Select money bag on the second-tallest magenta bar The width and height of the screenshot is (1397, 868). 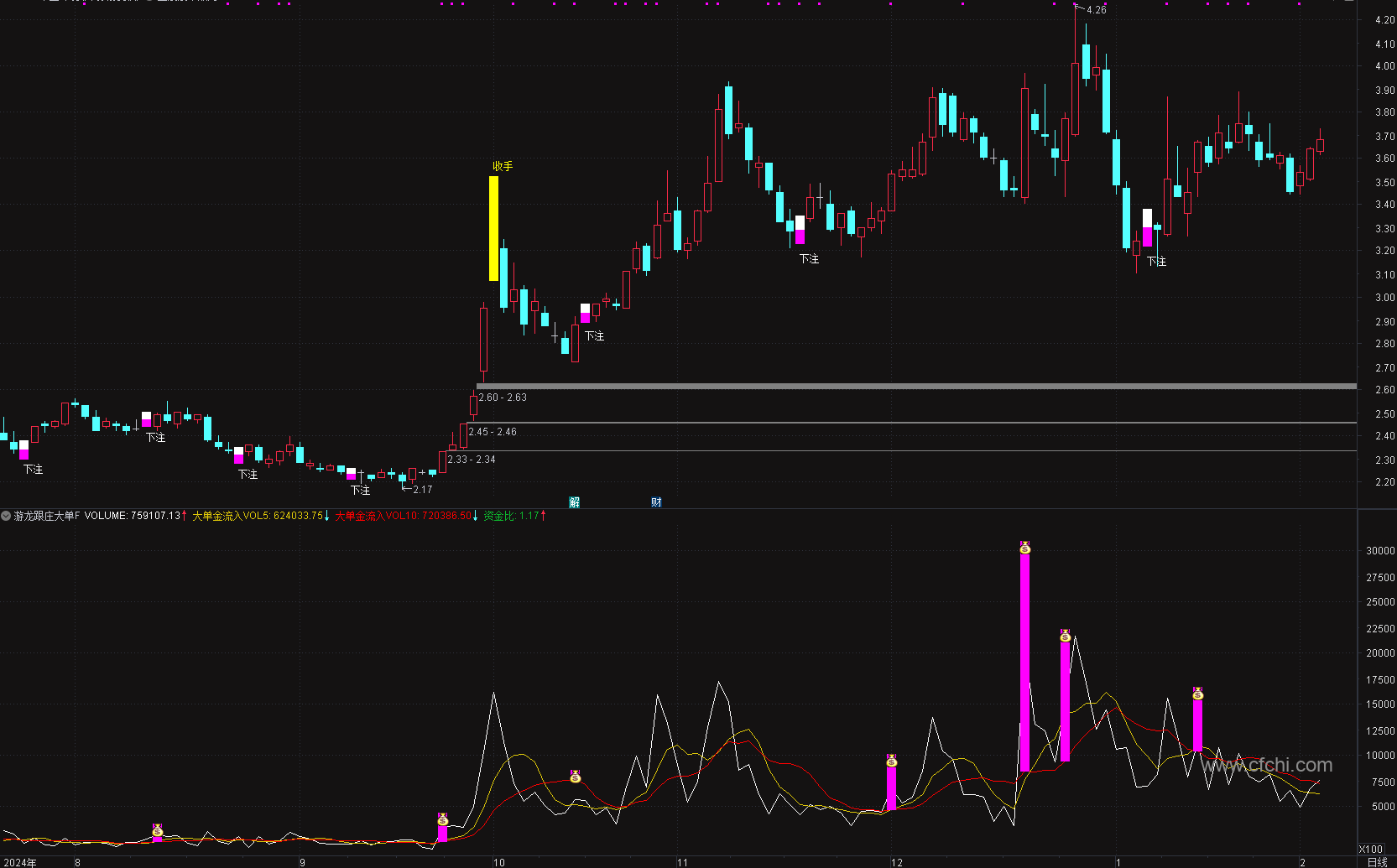click(1066, 636)
